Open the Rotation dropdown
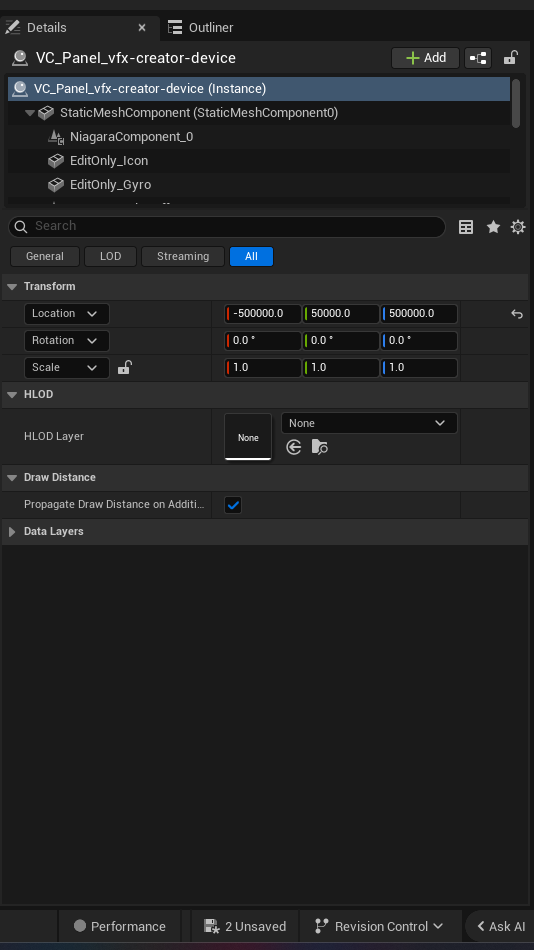Screen dimensions: 534x950 pos(67,340)
